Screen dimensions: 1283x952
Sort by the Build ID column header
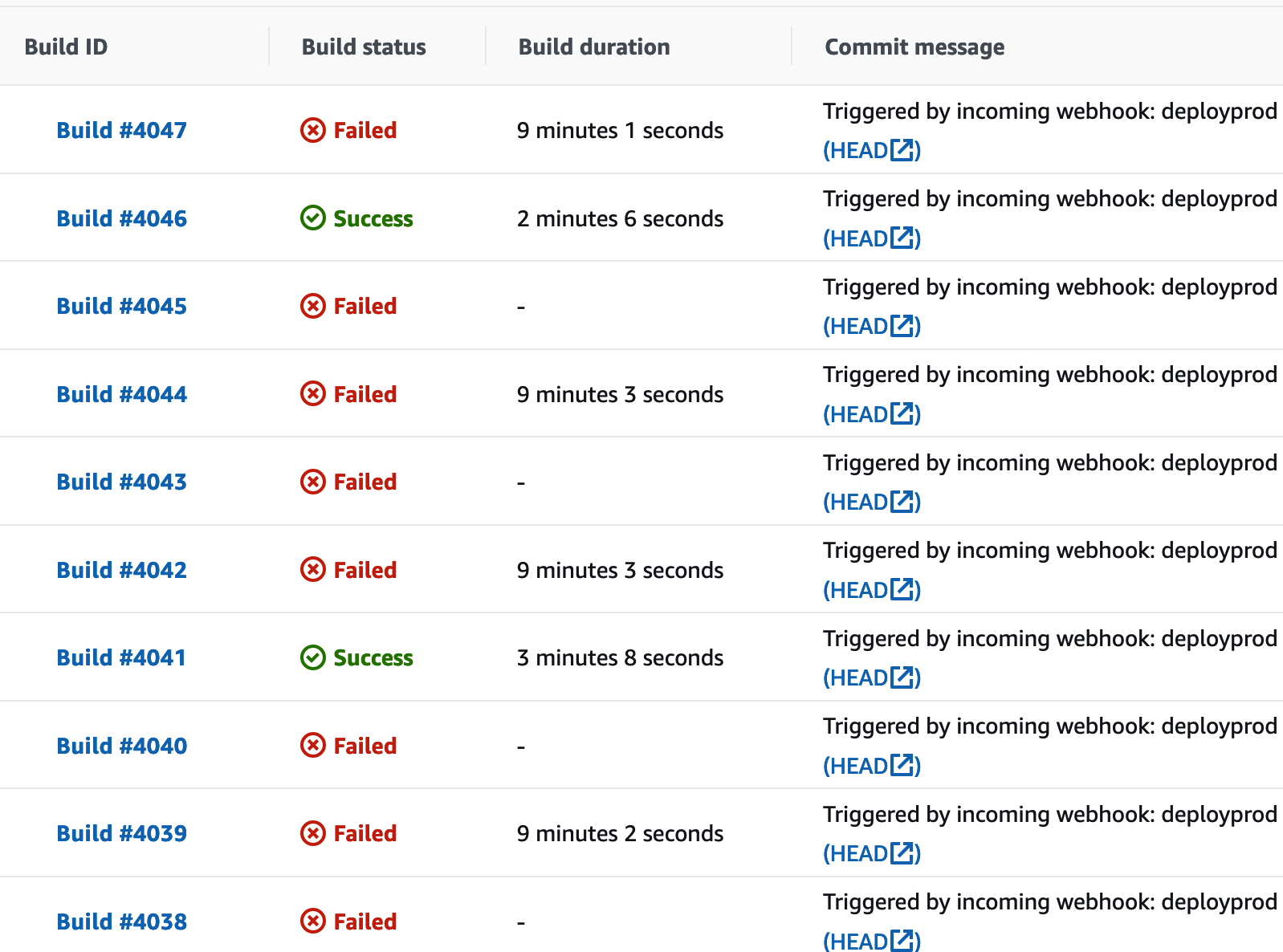tap(66, 47)
